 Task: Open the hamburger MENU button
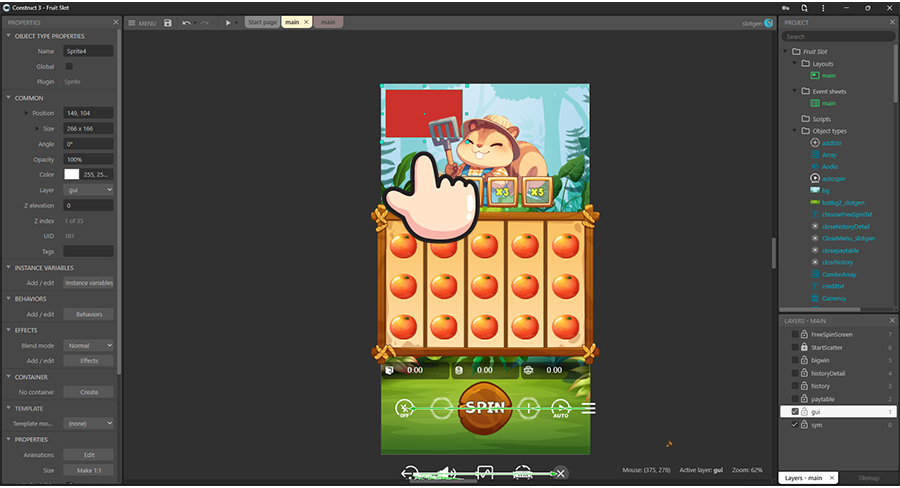click(142, 22)
